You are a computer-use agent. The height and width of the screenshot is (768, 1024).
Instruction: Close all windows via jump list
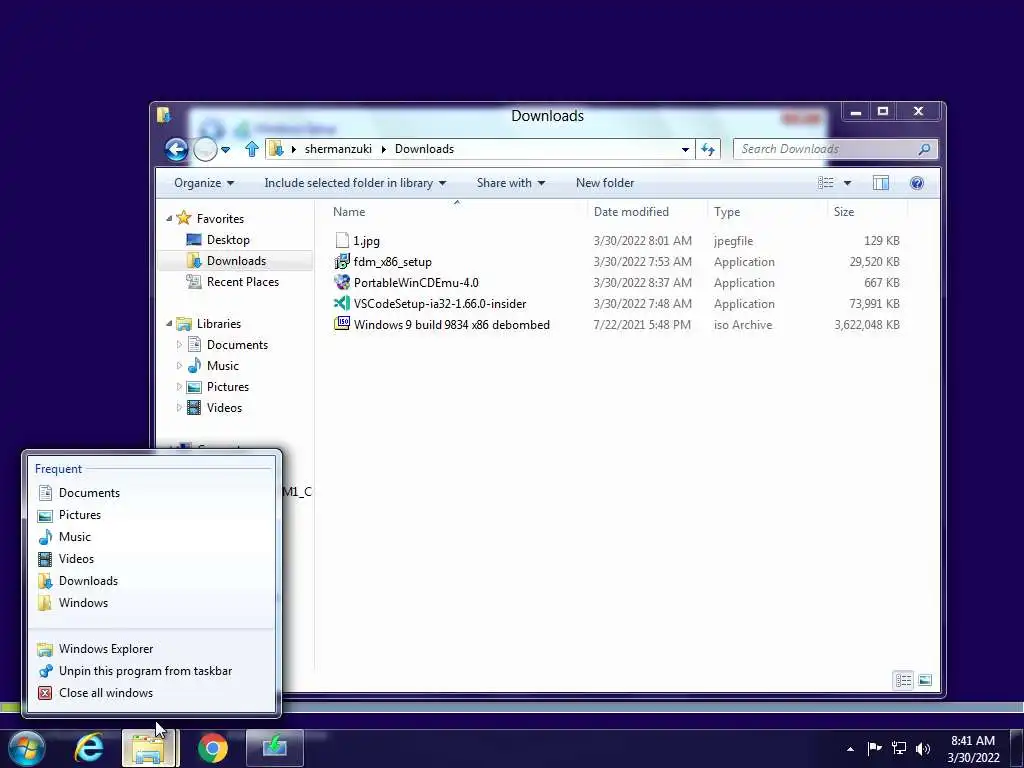152,693
